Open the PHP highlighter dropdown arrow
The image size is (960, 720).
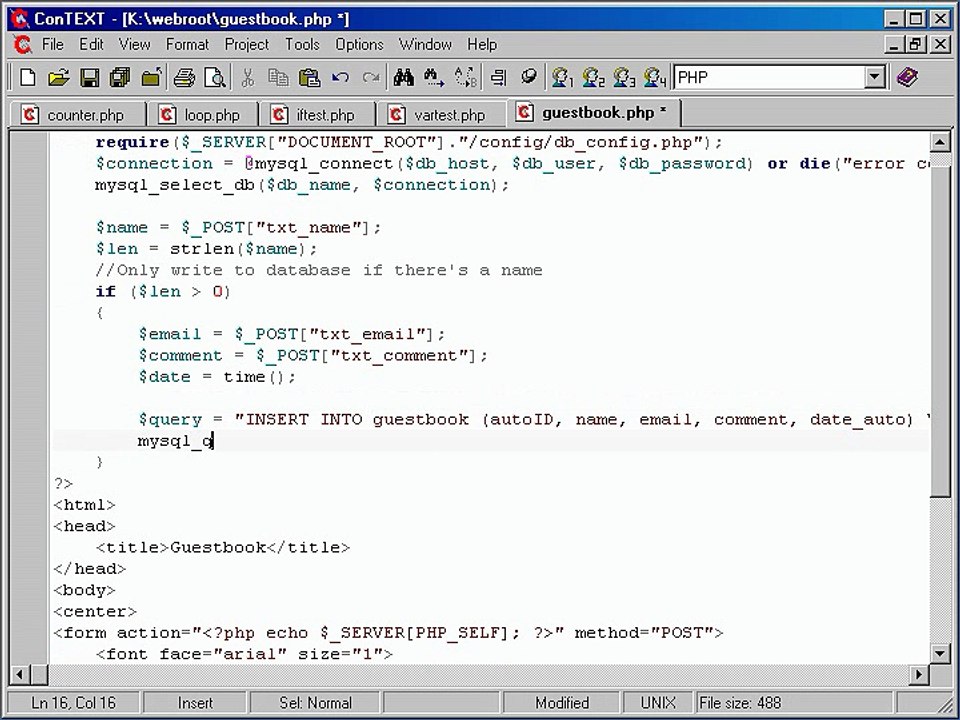point(875,78)
